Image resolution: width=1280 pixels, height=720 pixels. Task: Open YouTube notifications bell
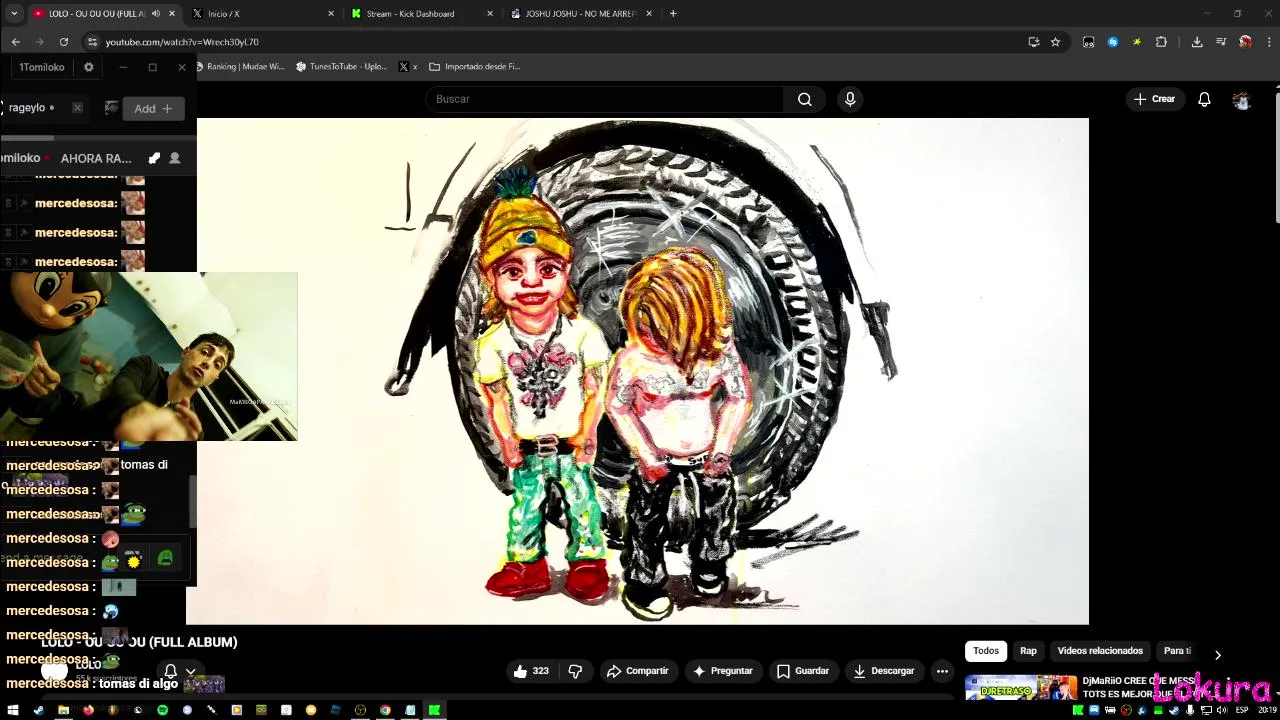pos(1204,99)
